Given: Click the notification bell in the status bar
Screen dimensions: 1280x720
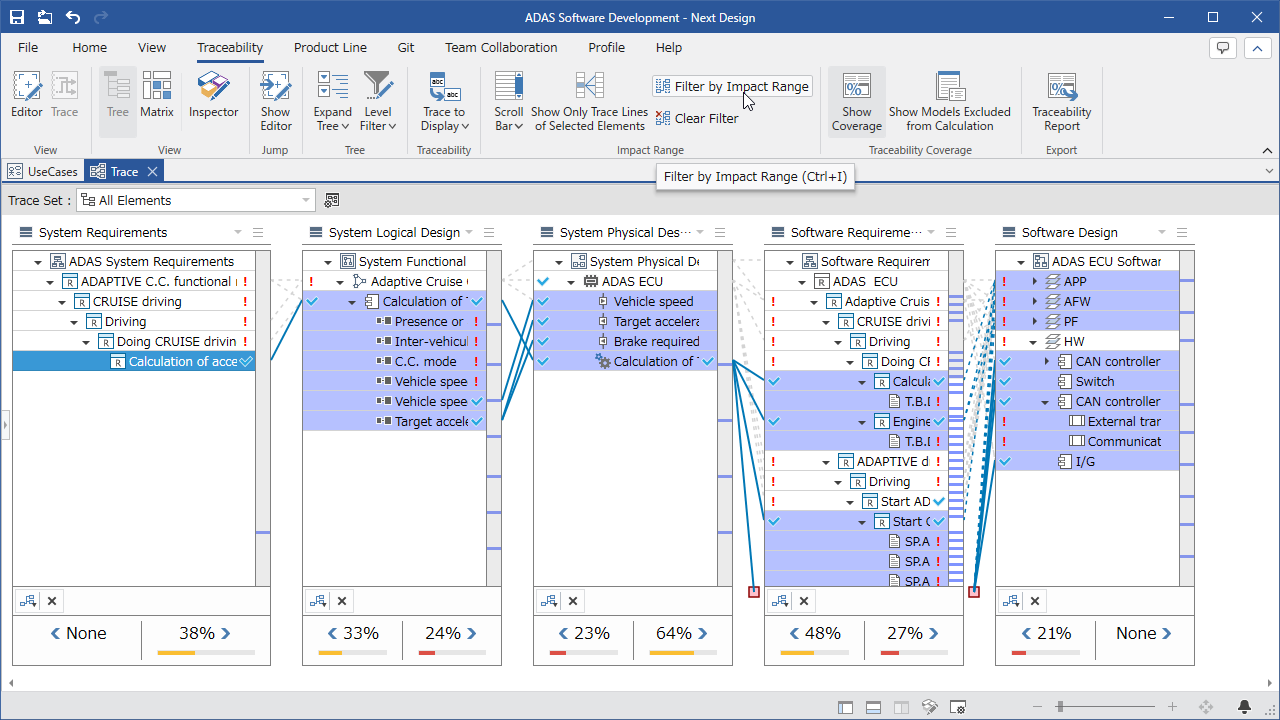Looking at the screenshot, I should [1243, 705].
